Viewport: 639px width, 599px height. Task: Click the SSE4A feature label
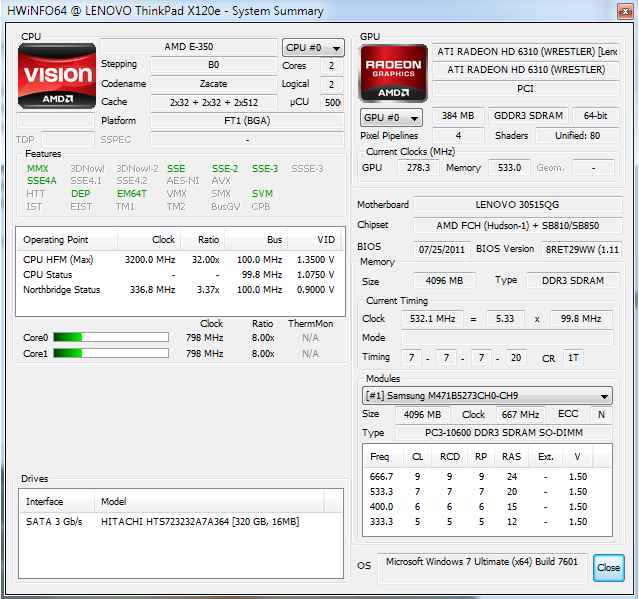42,181
